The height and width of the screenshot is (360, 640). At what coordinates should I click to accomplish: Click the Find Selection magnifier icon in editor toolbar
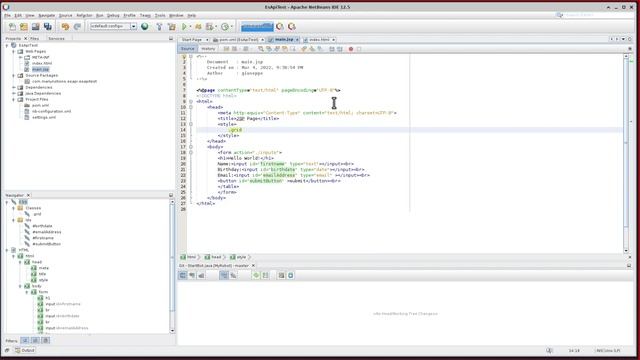[261, 49]
